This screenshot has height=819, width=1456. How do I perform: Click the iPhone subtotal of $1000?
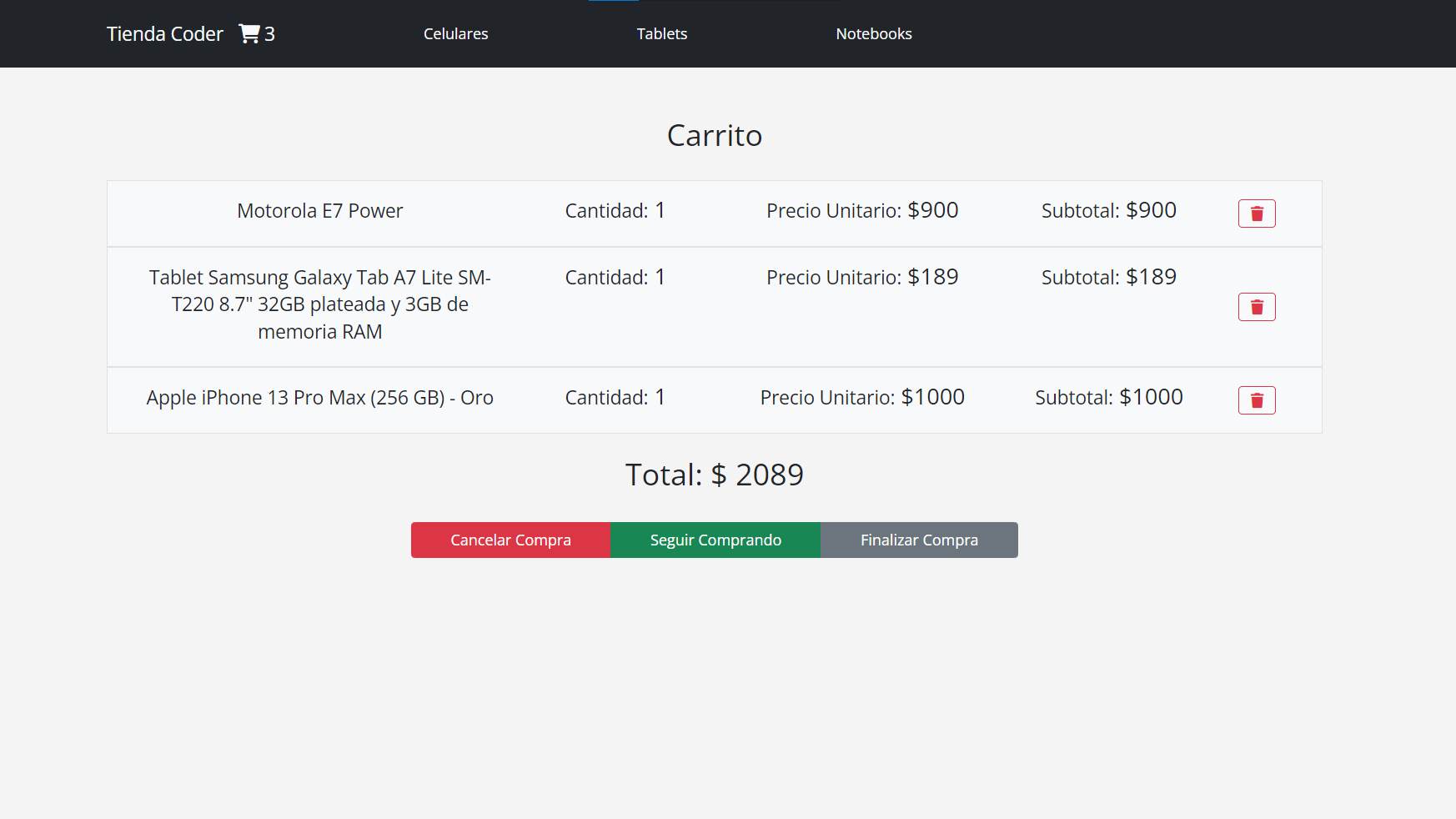coord(1108,397)
